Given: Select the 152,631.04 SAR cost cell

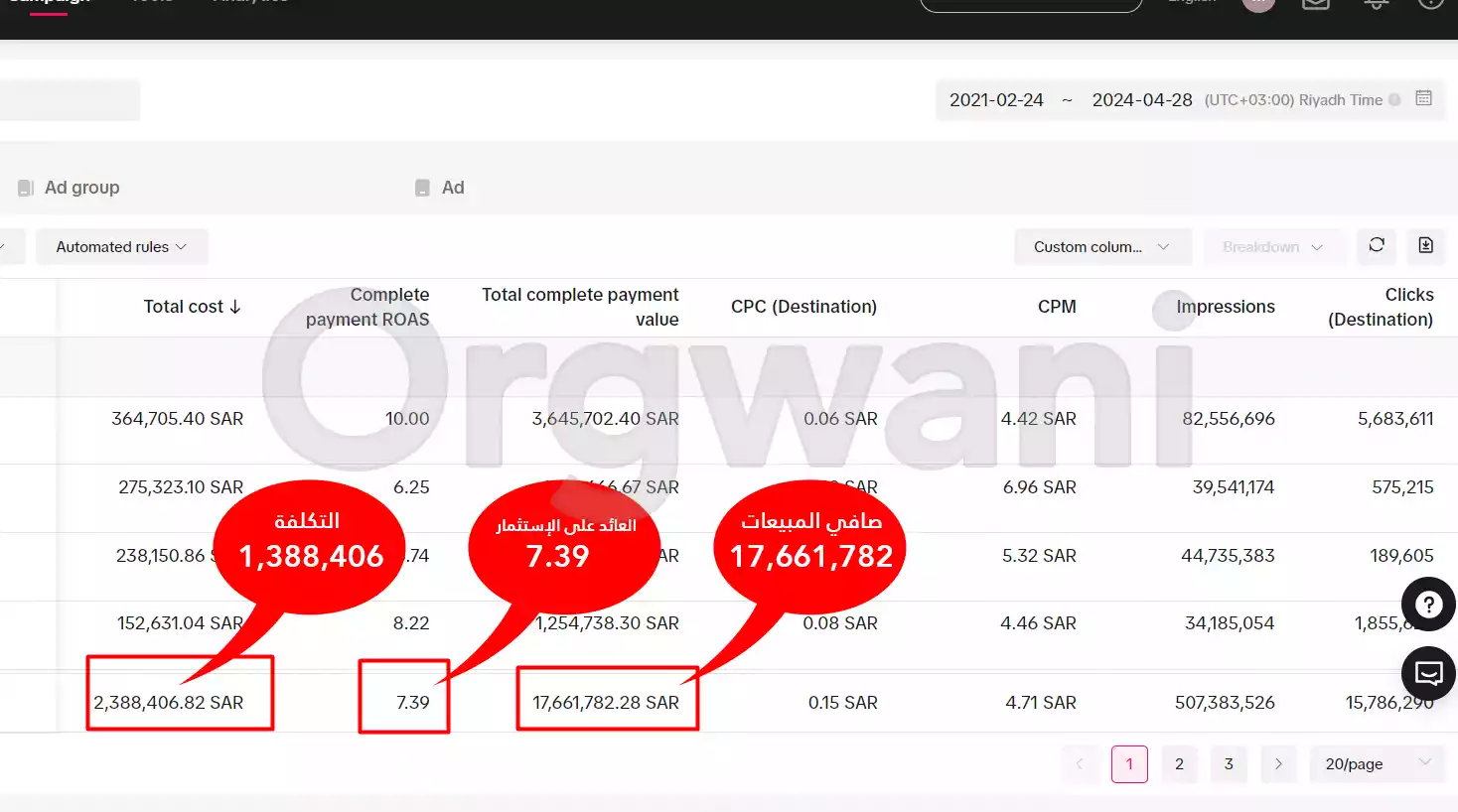Looking at the screenshot, I should (180, 623).
